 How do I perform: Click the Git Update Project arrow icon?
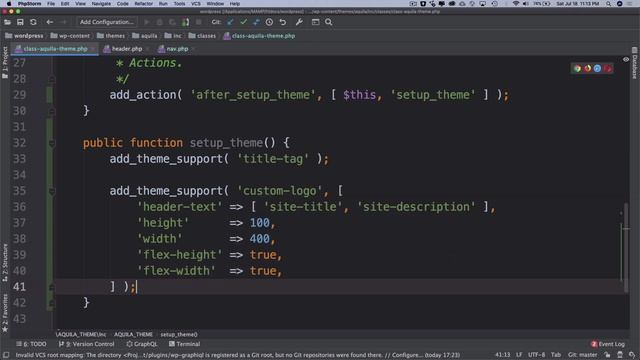tap(230, 22)
